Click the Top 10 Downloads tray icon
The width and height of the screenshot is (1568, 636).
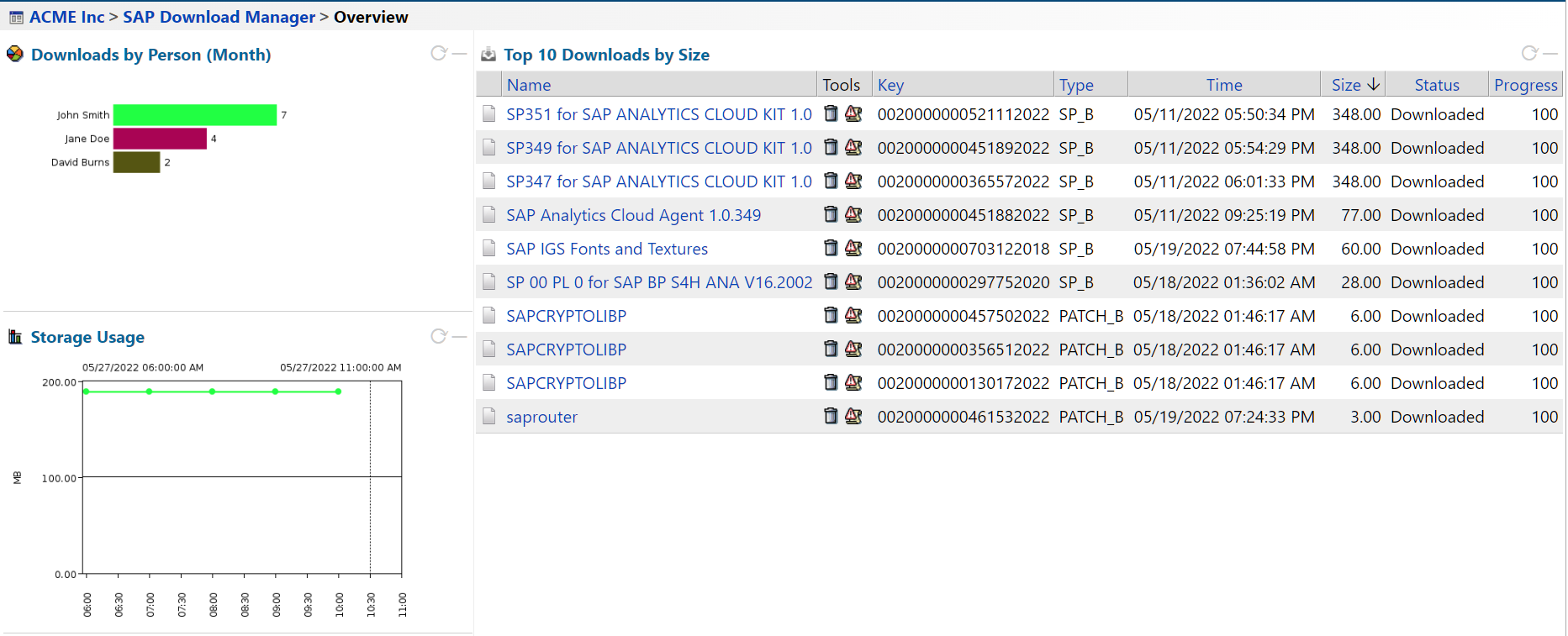click(x=488, y=55)
